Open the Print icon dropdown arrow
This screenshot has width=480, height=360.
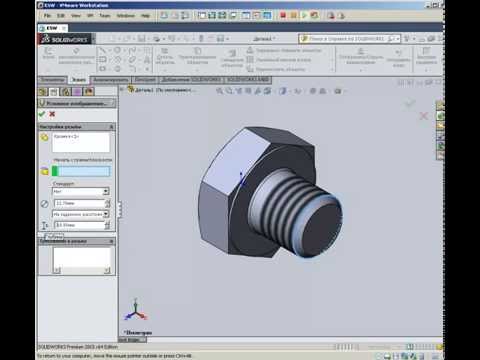[x=163, y=39]
